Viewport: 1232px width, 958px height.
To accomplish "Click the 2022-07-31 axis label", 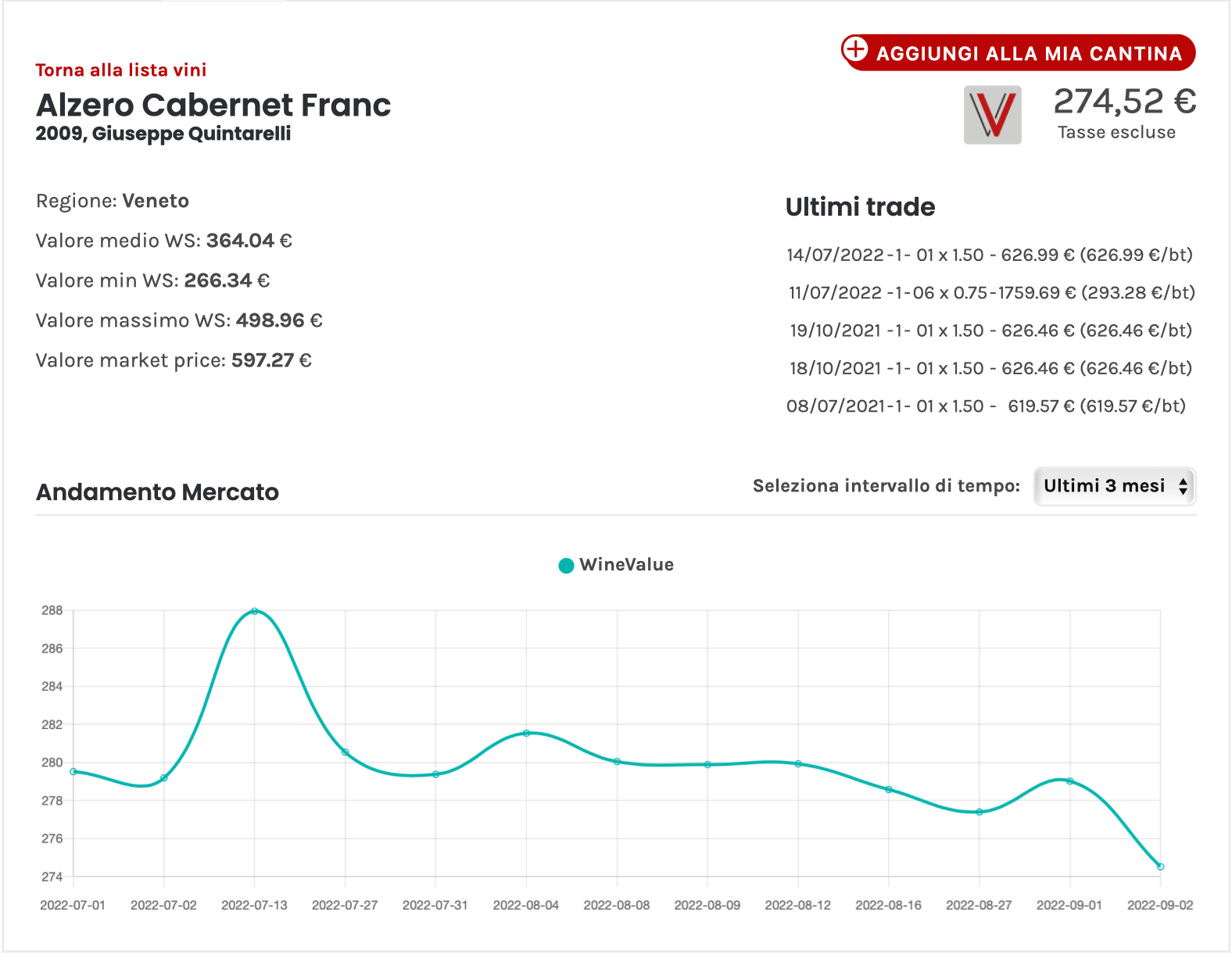I will tap(435, 906).
